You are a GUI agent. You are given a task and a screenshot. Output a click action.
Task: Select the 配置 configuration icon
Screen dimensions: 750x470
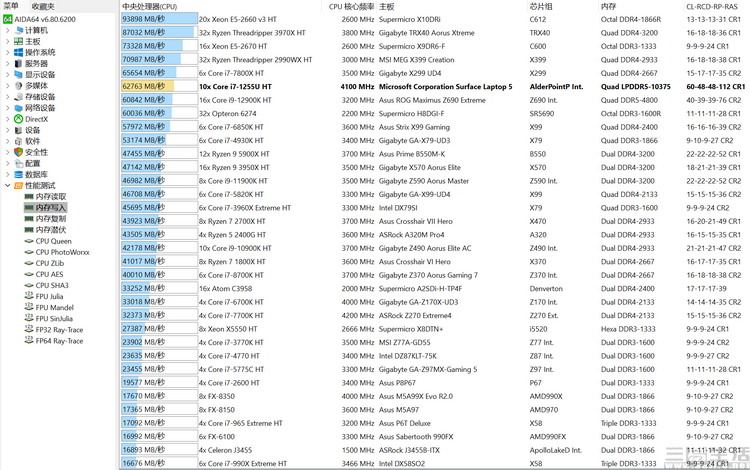click(19, 163)
